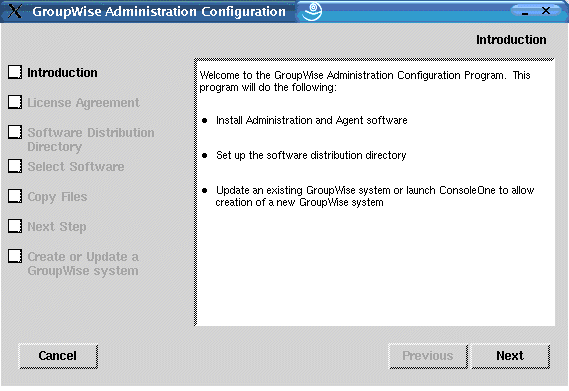Image resolution: width=569 pixels, height=391 pixels.
Task: Click 'Set up the software distribution directory'
Action: pos(311,155)
